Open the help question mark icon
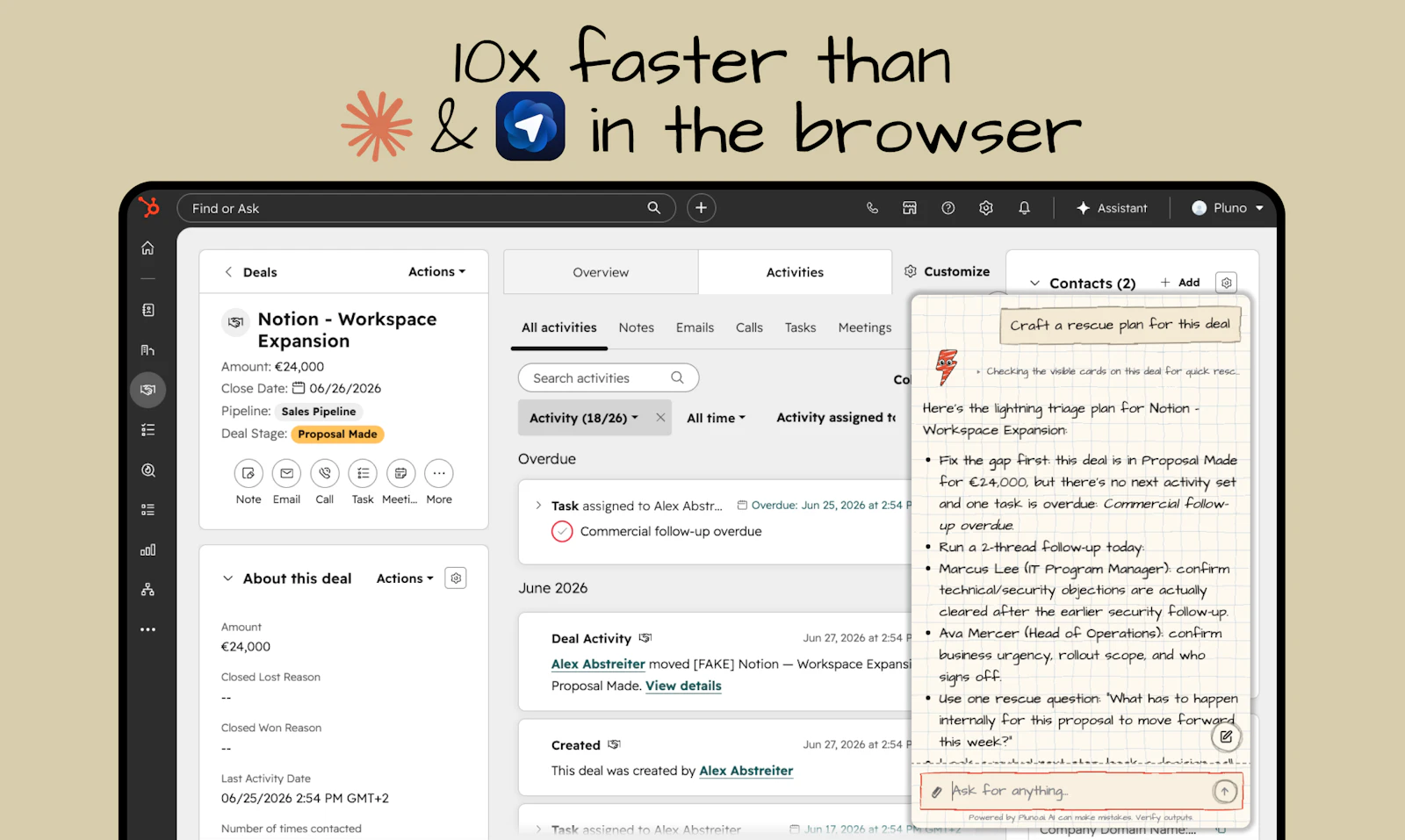 pos(947,208)
